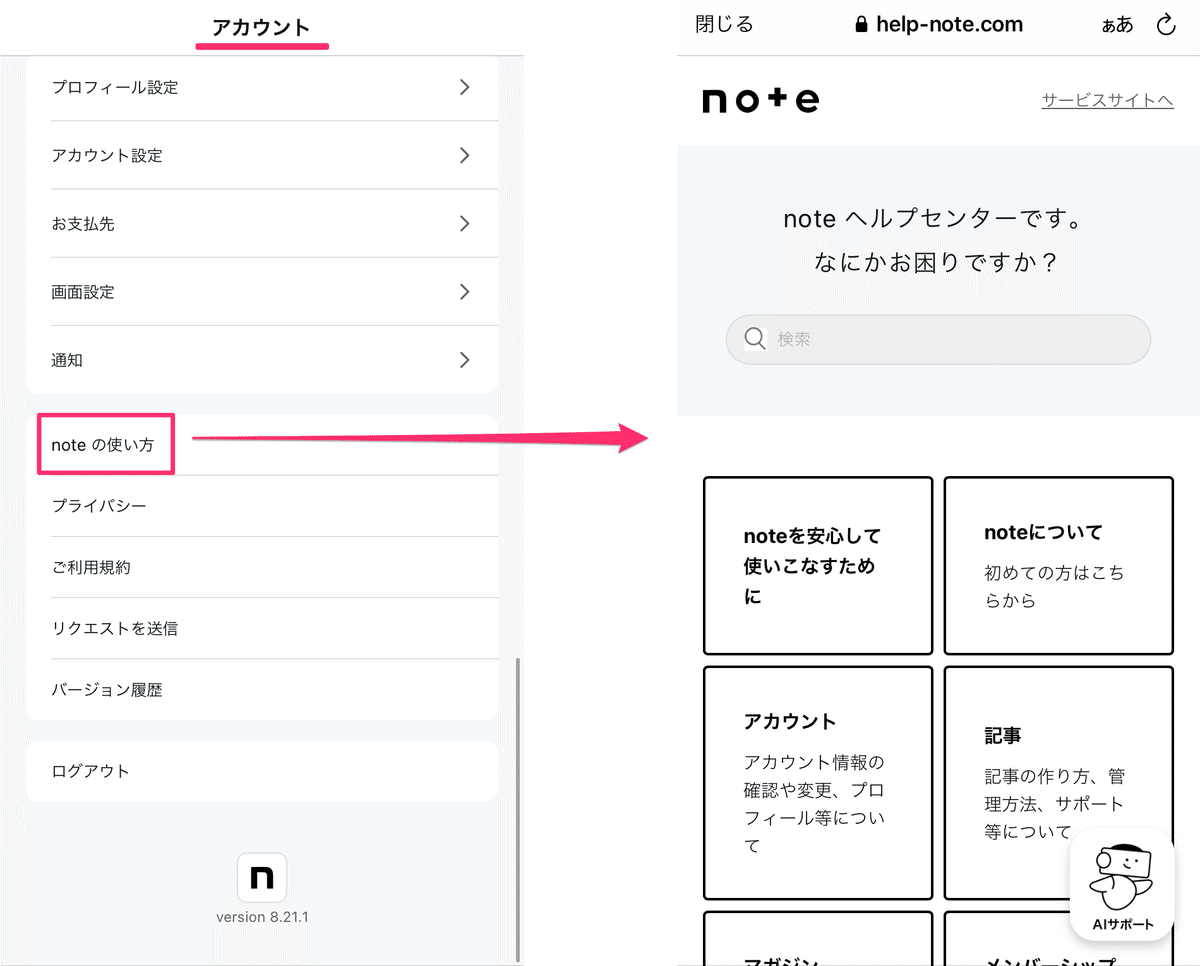Screen dimensions: 1200x966
Task: Open サービスサイトへ link
Action: coord(1107,100)
